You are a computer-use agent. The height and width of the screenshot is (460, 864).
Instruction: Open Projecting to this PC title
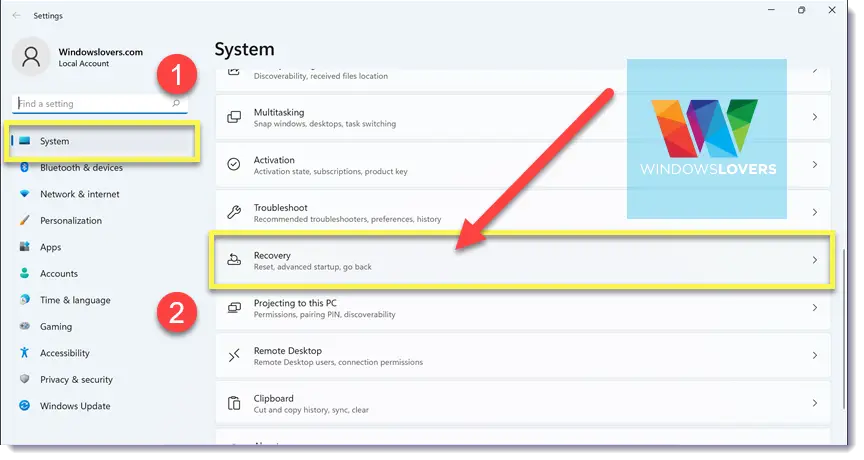295,302
